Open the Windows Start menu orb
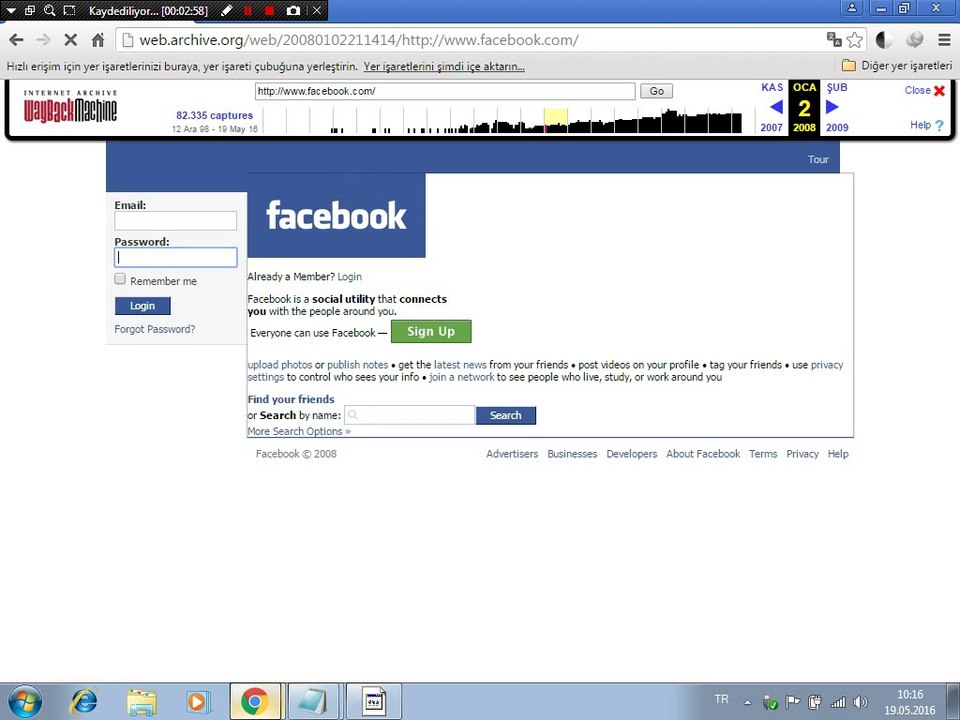 pyautogui.click(x=25, y=702)
